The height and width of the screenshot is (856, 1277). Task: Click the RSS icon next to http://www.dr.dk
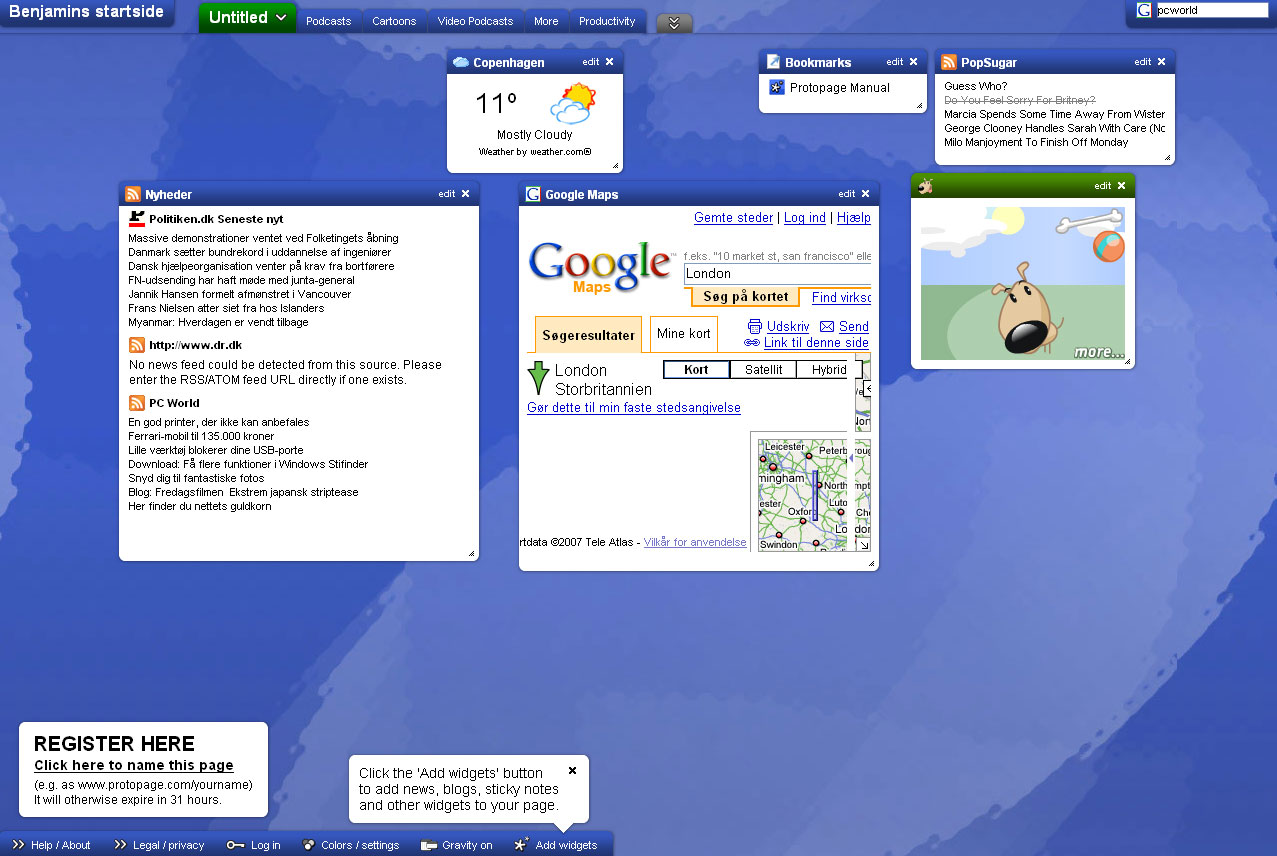137,345
